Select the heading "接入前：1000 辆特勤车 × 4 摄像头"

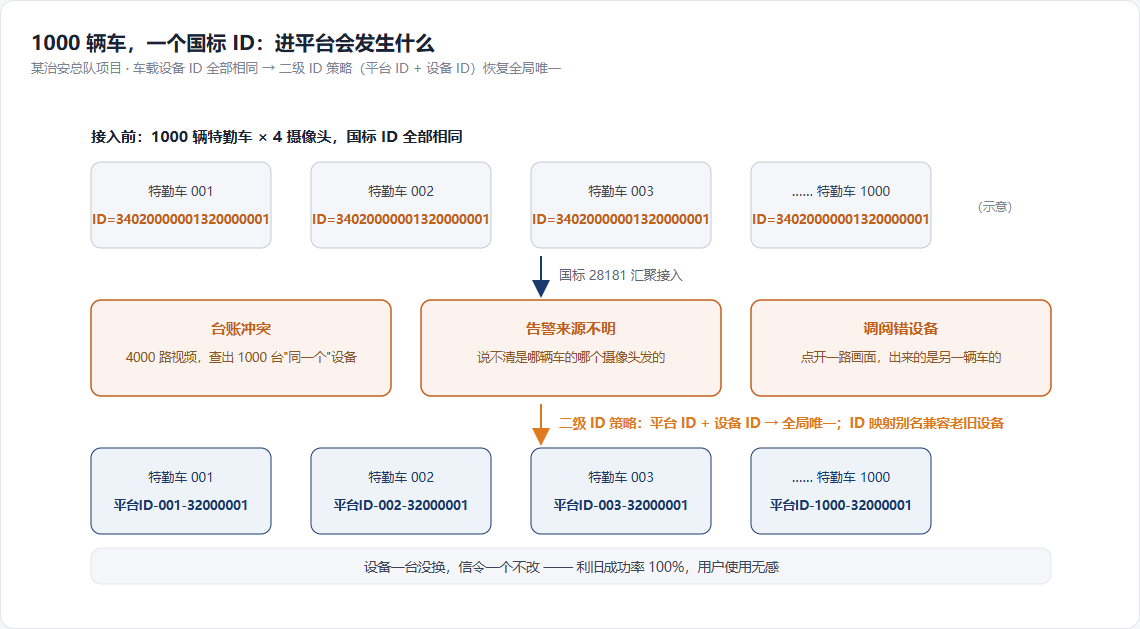coord(276,137)
